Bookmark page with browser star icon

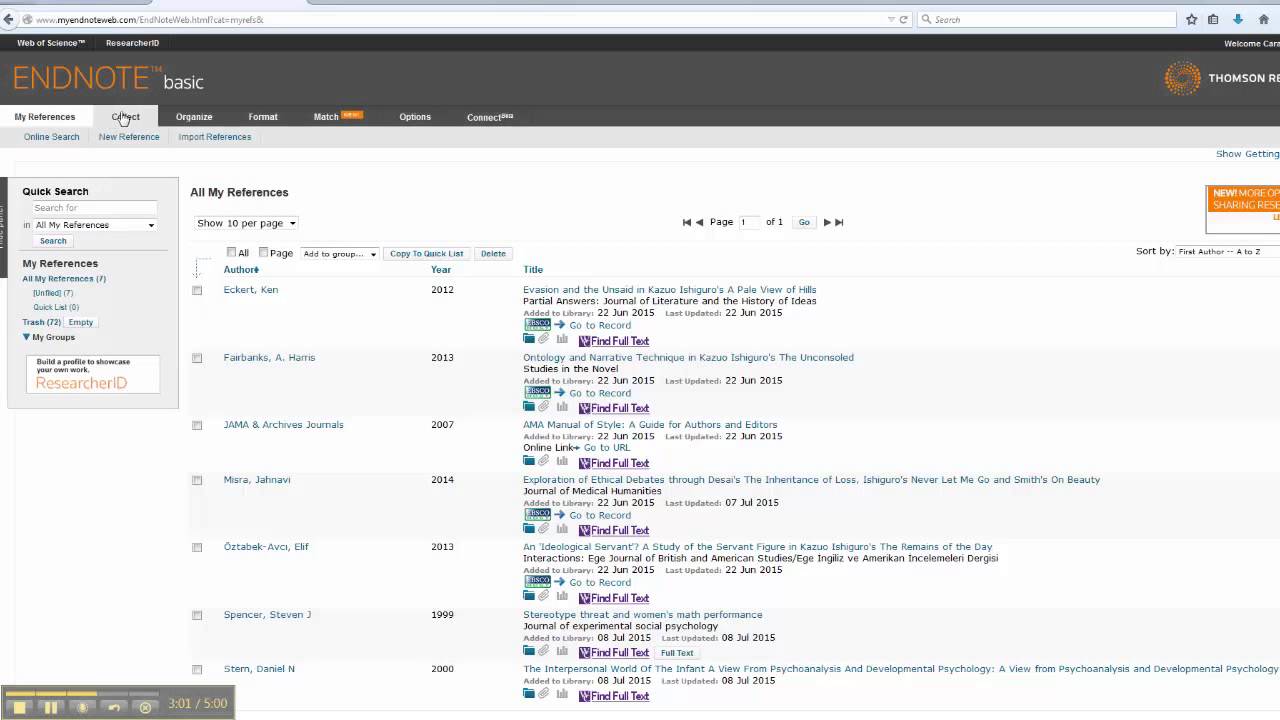(1191, 19)
